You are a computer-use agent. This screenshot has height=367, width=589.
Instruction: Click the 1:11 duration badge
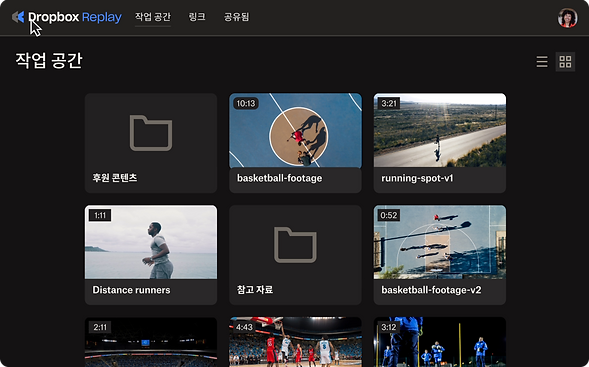100,215
